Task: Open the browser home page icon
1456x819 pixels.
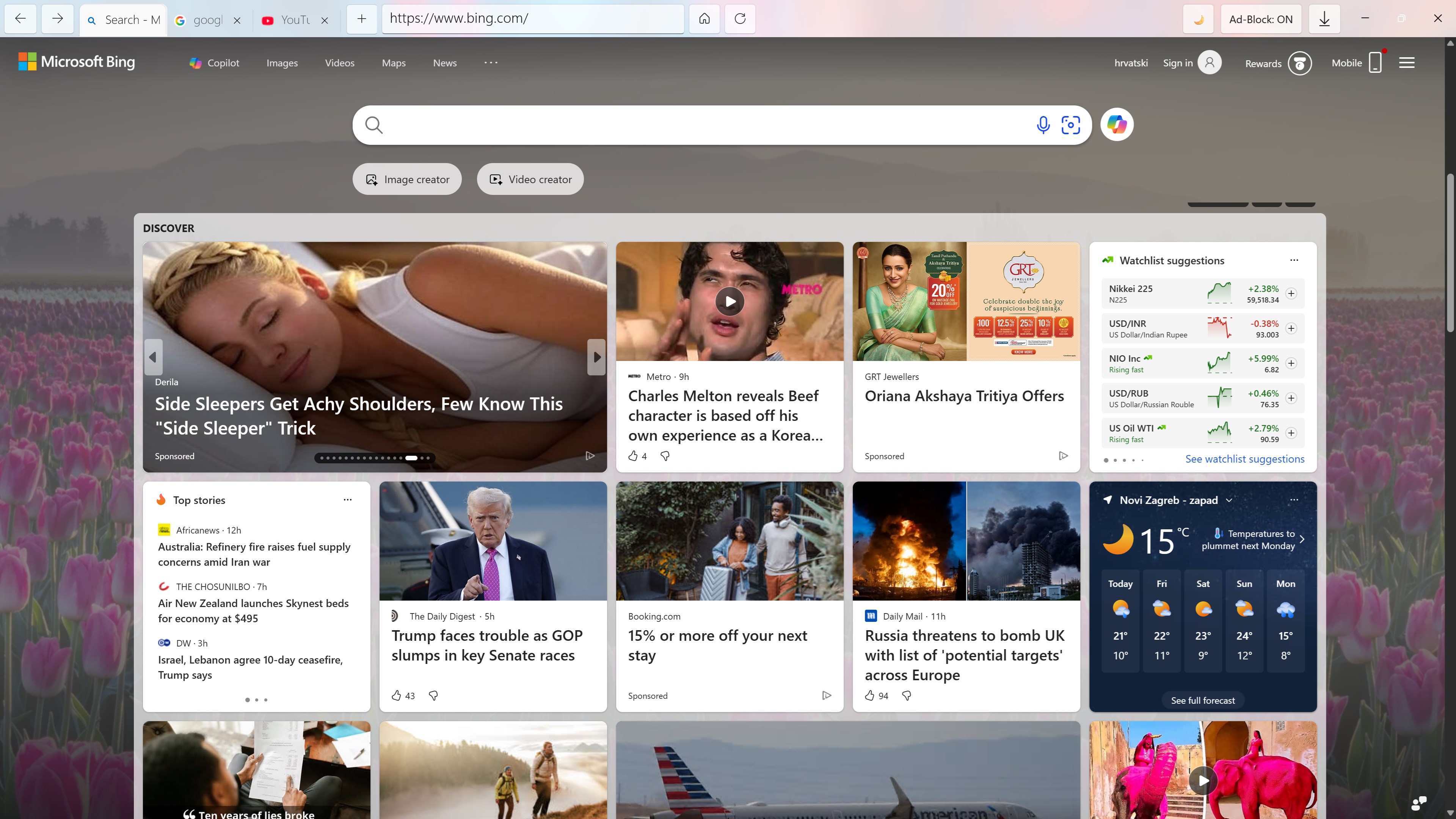Action: (x=704, y=19)
